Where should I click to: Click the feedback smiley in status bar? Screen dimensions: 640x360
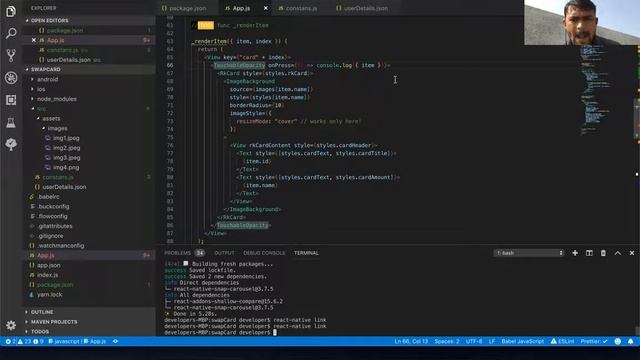(618, 341)
